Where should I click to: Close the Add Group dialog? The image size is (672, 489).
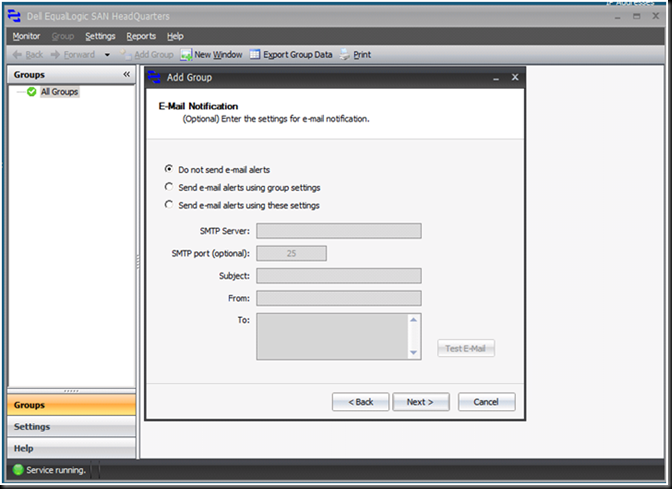click(515, 78)
